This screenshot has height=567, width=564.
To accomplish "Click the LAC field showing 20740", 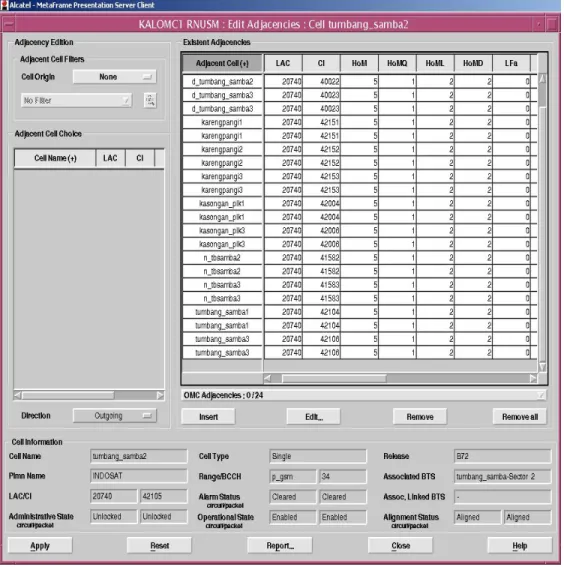I will pyautogui.click(x=114, y=496).
